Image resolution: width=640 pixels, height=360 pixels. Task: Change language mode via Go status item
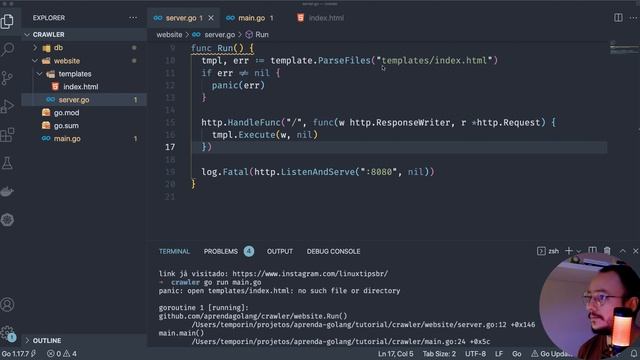click(x=517, y=354)
